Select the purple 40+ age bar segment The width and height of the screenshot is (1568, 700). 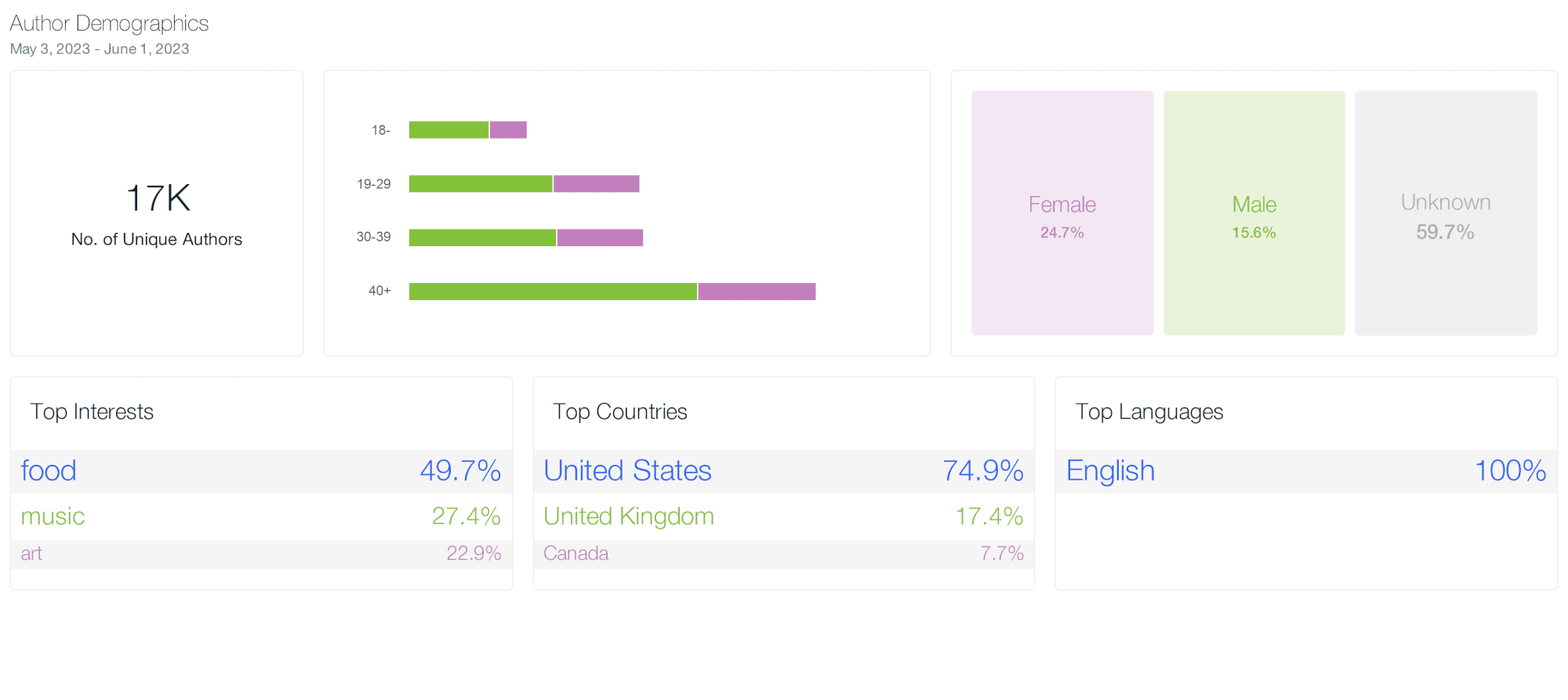757,292
